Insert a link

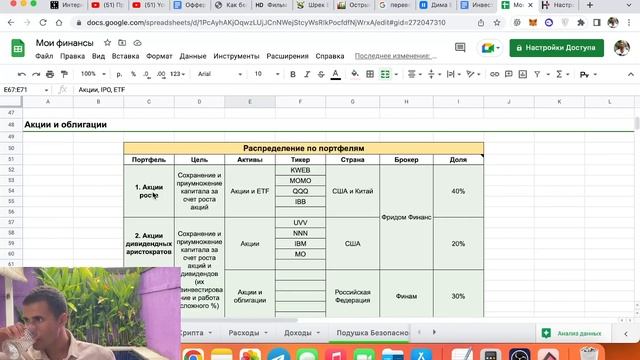point(494,74)
